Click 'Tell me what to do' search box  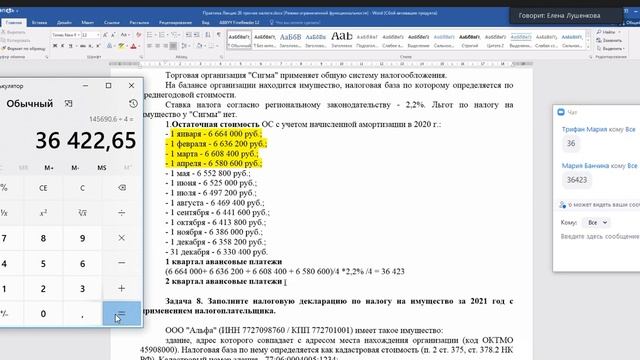(x=295, y=22)
